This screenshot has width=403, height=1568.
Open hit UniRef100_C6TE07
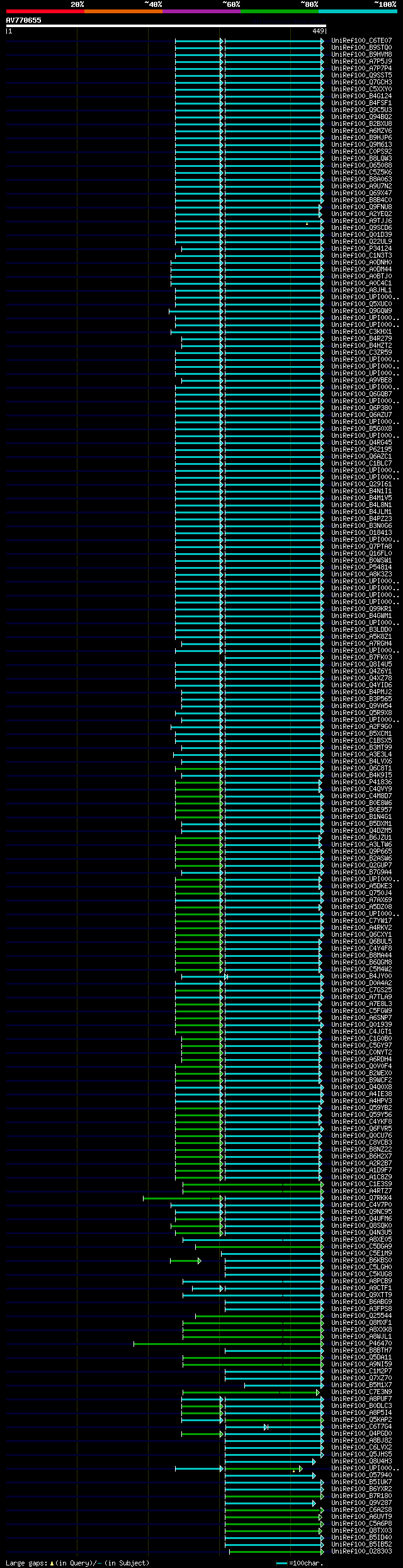click(361, 41)
